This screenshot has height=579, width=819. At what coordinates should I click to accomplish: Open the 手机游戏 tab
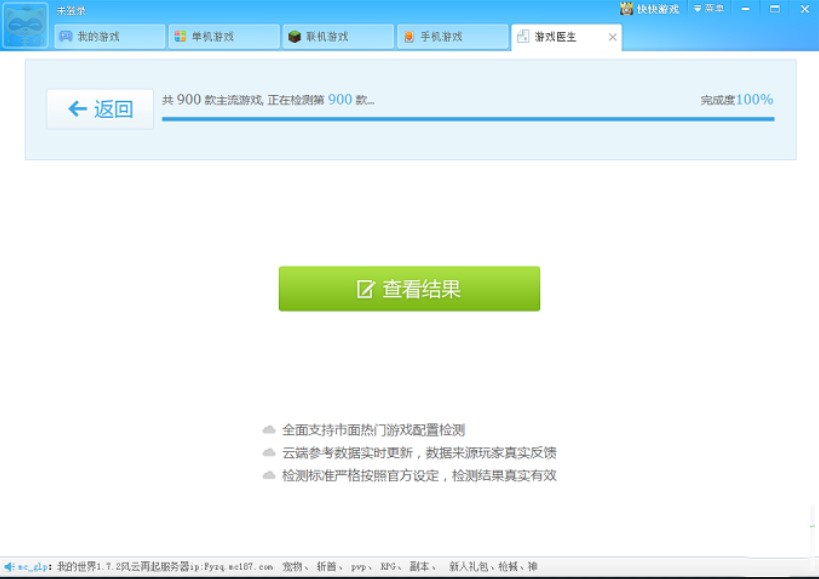tap(453, 37)
